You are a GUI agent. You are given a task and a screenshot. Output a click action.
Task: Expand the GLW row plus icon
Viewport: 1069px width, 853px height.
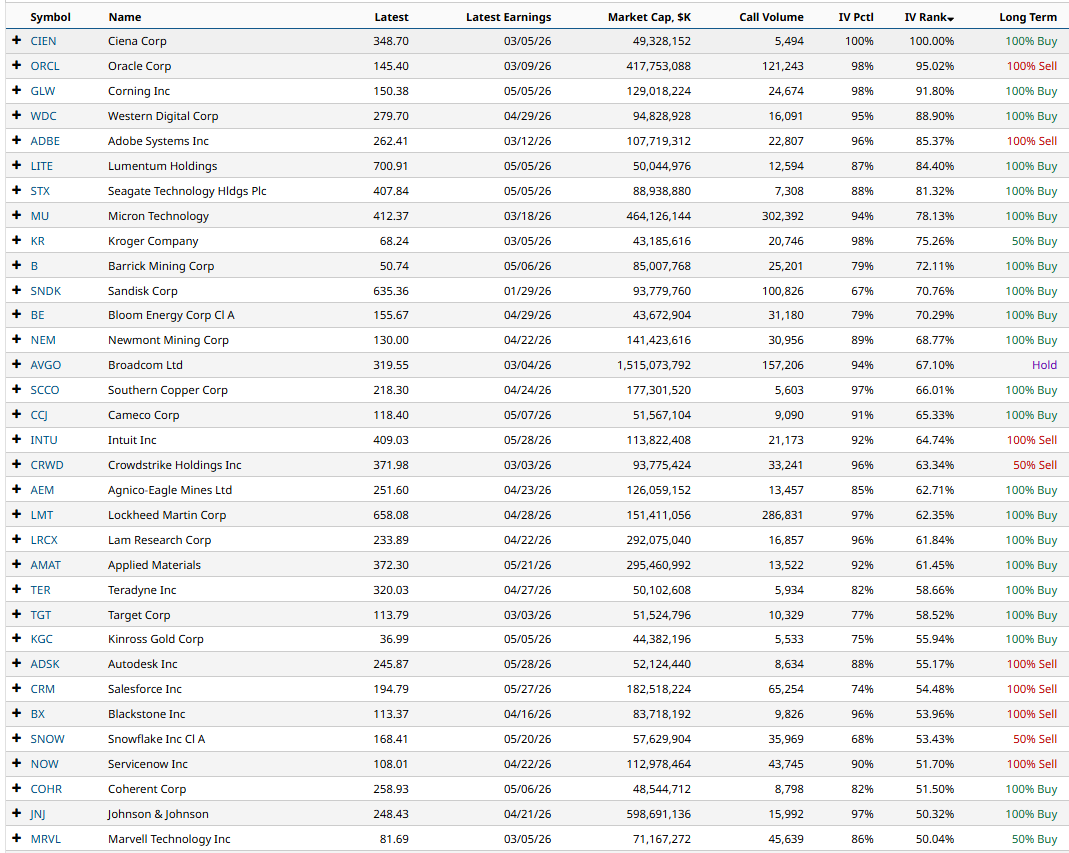[x=17, y=90]
